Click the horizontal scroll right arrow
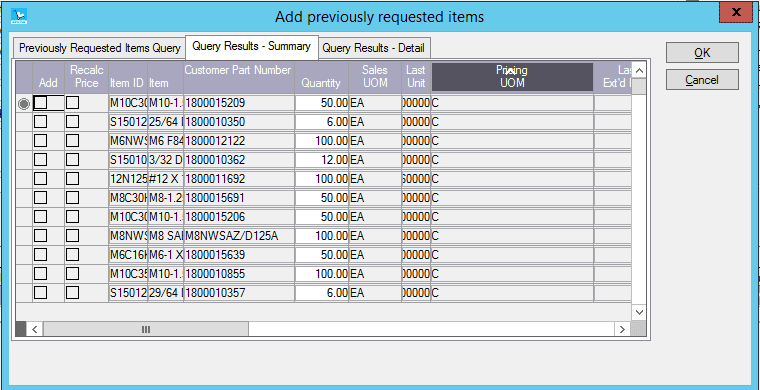The image size is (760, 390). (622, 329)
